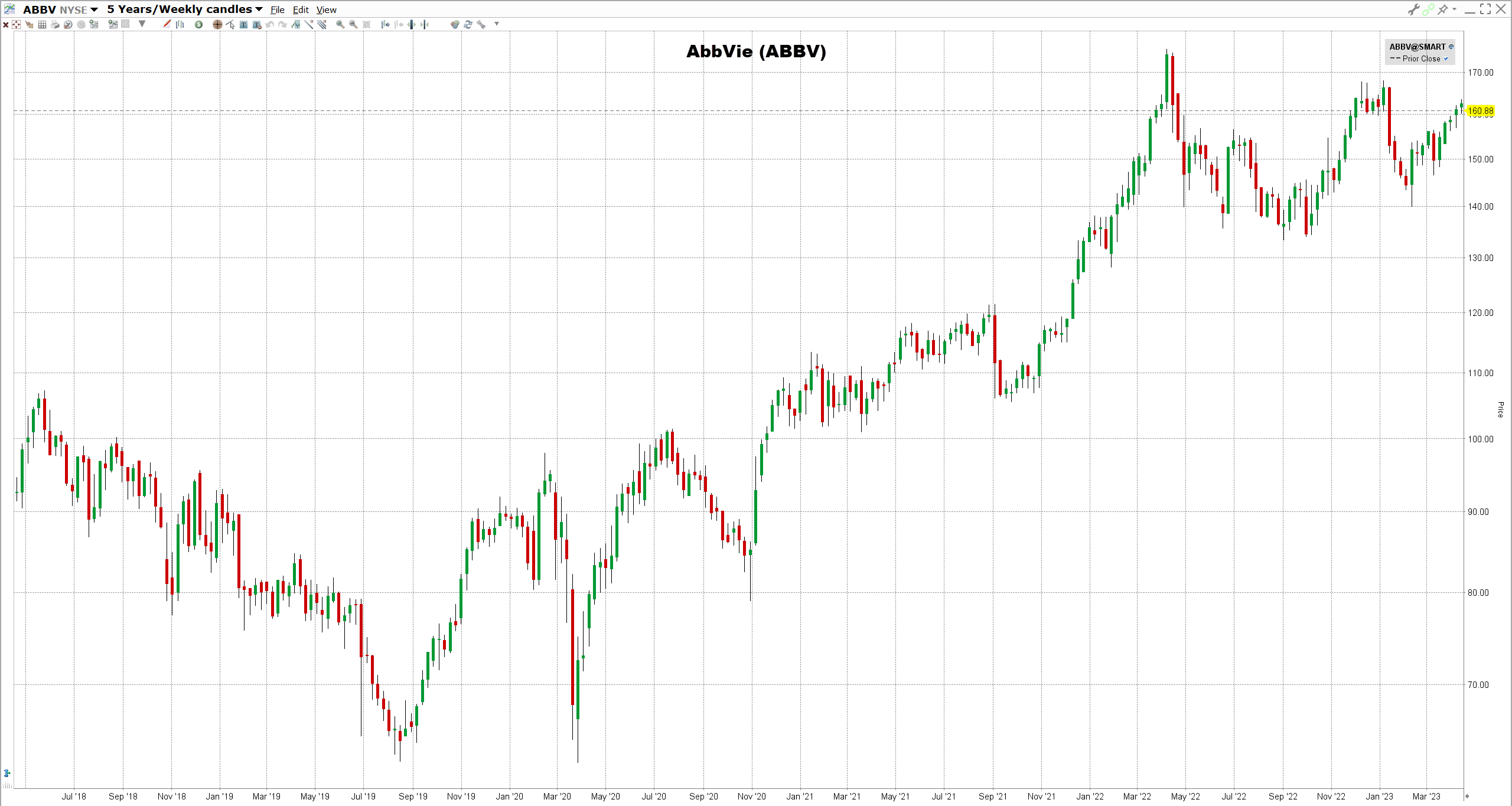1512x806 pixels.
Task: Zoom out with the minus magnifier
Action: pyautogui.click(x=353, y=25)
